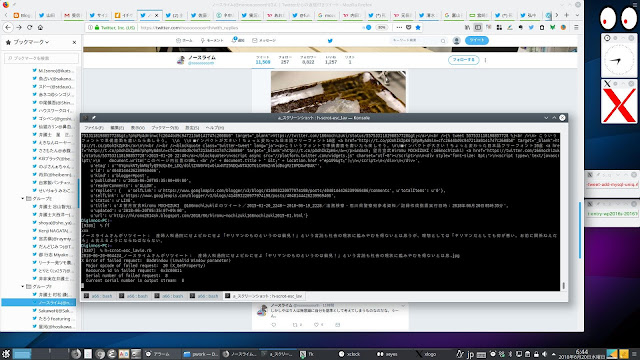Screen dimensions: 640x360
Task: Click the clipboard extension icon in Firefox toolbar
Action: point(542,27)
